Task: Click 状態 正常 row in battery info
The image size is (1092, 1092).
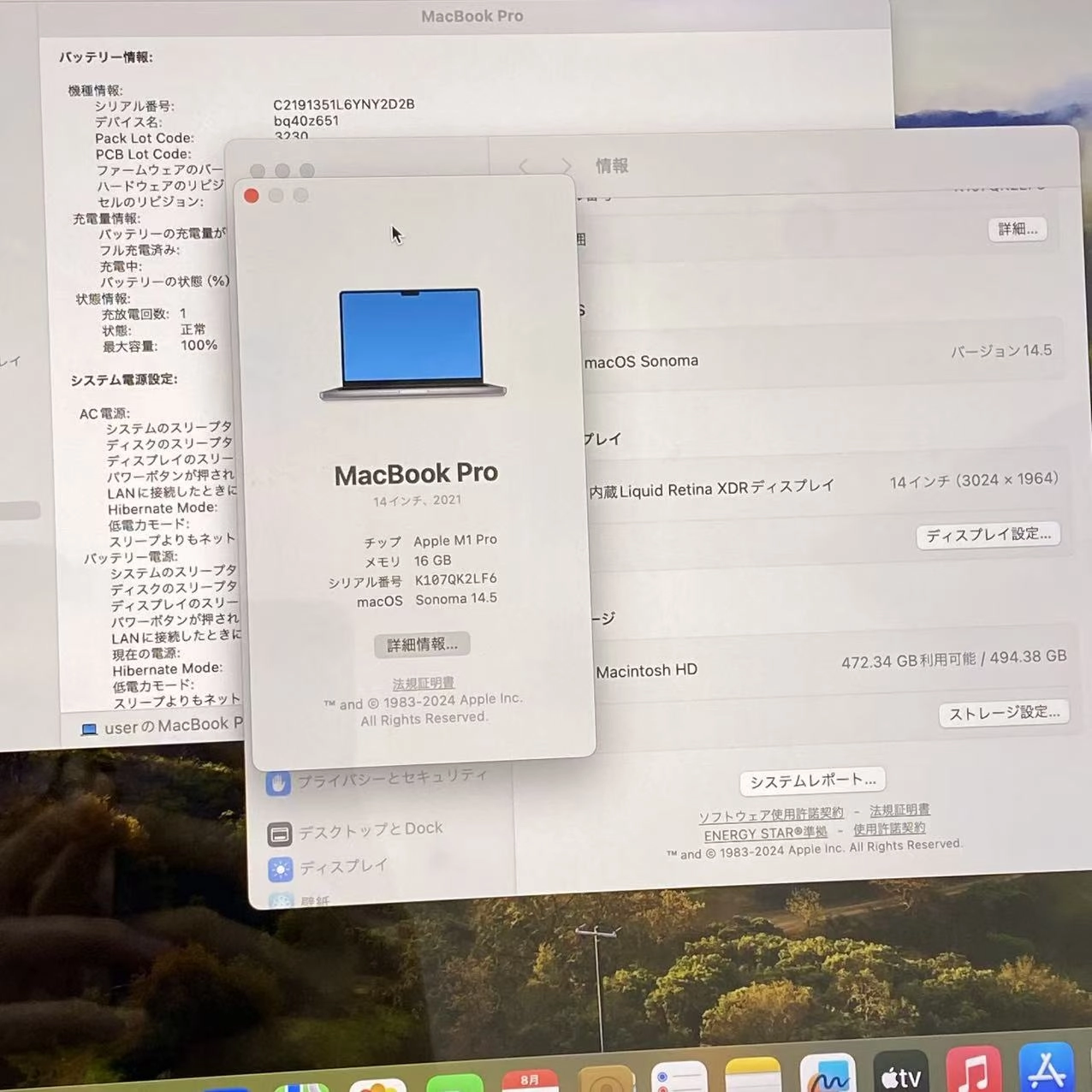Action: 154,329
